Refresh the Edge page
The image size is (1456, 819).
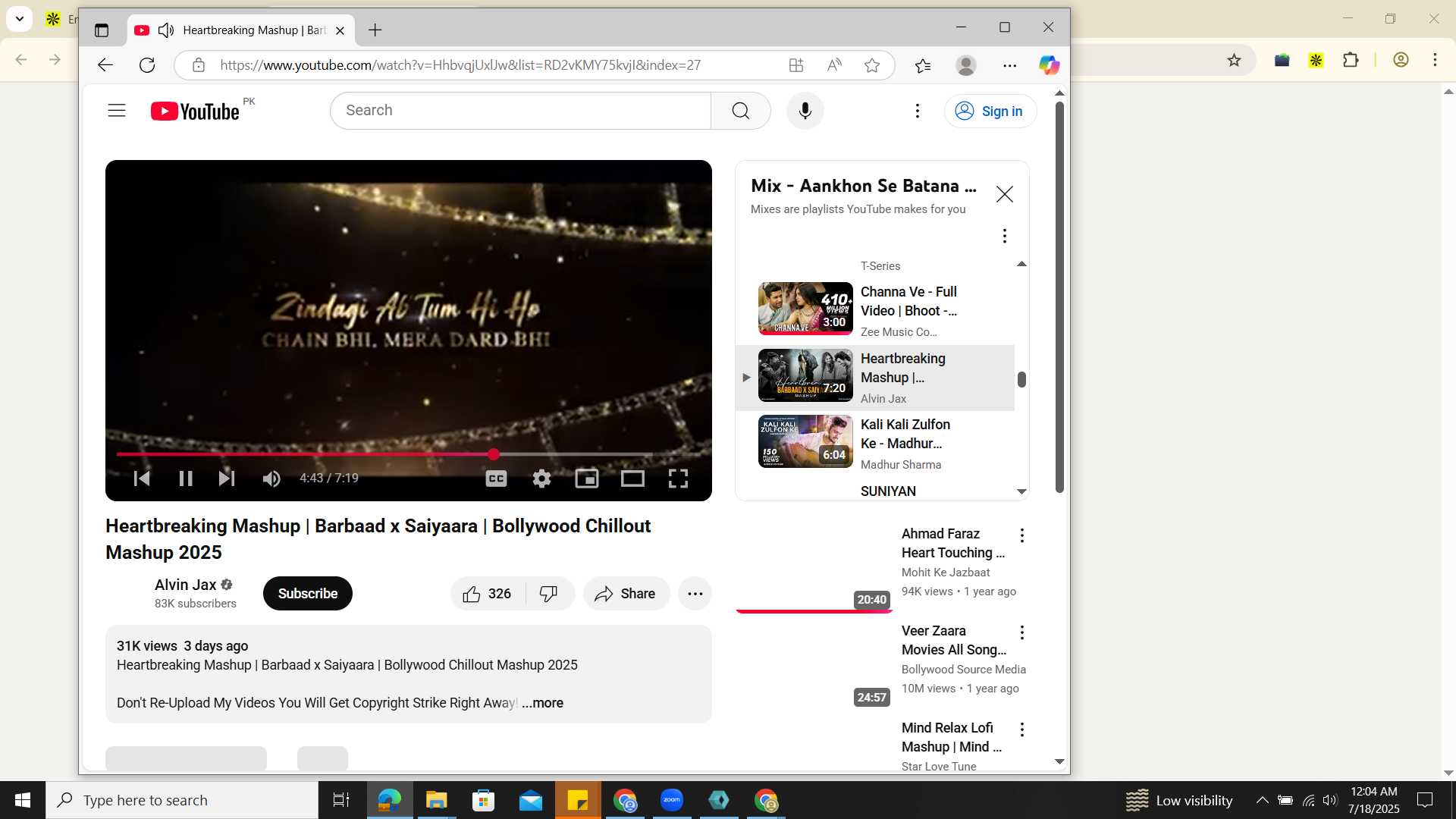click(x=147, y=65)
